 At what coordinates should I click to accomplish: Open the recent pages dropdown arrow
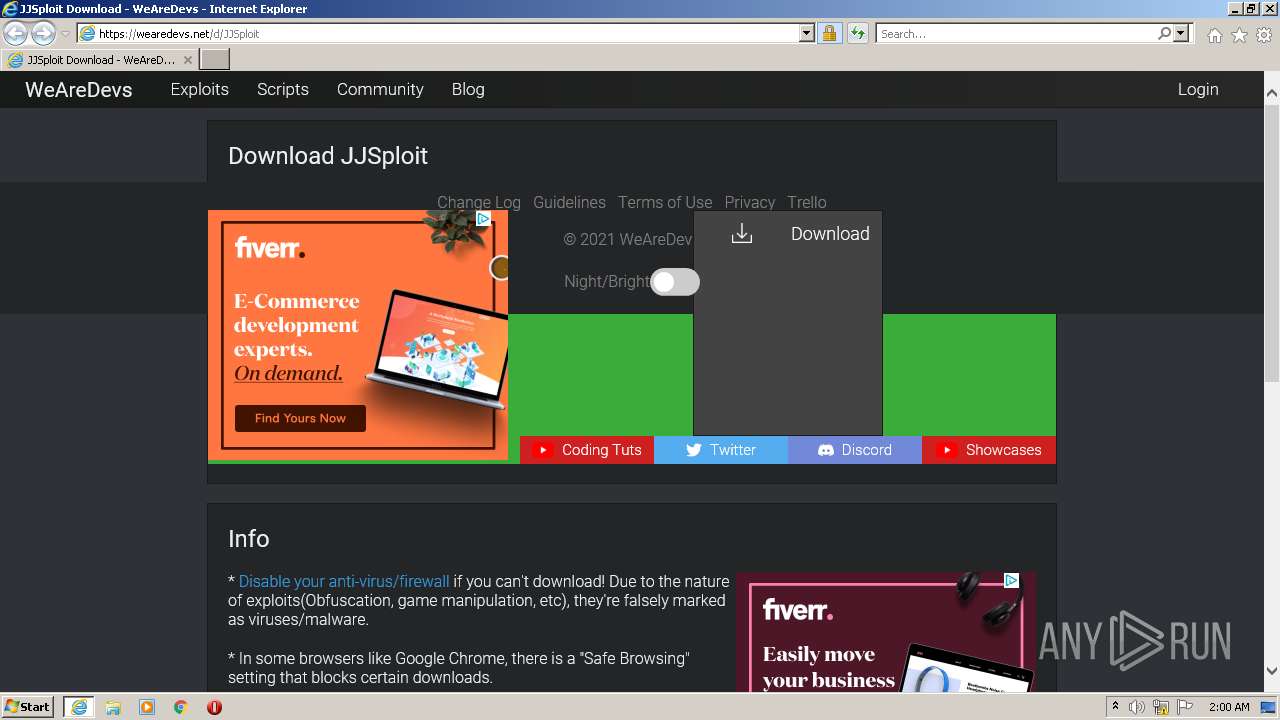point(65,34)
